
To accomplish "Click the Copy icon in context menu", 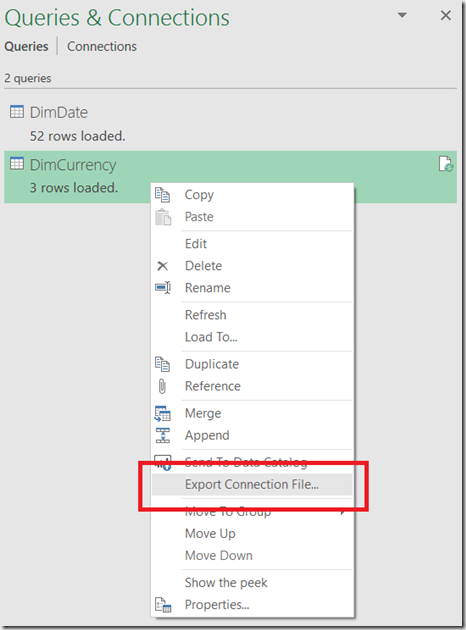I will [162, 195].
